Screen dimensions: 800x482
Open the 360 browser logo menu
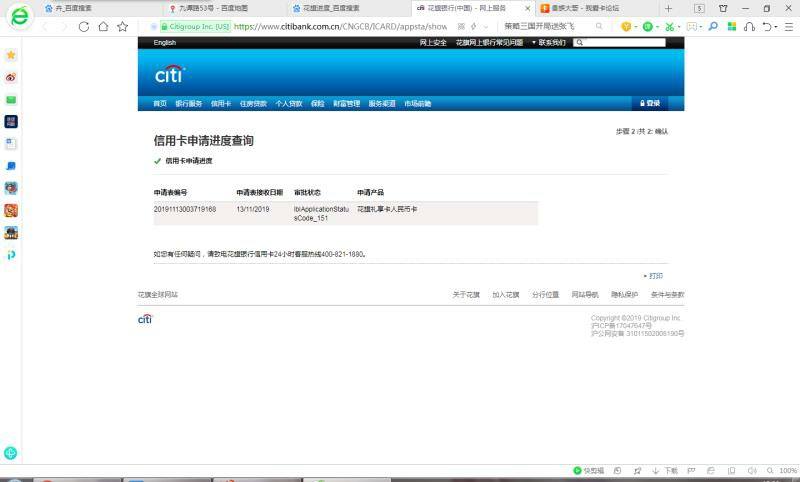click(20, 16)
